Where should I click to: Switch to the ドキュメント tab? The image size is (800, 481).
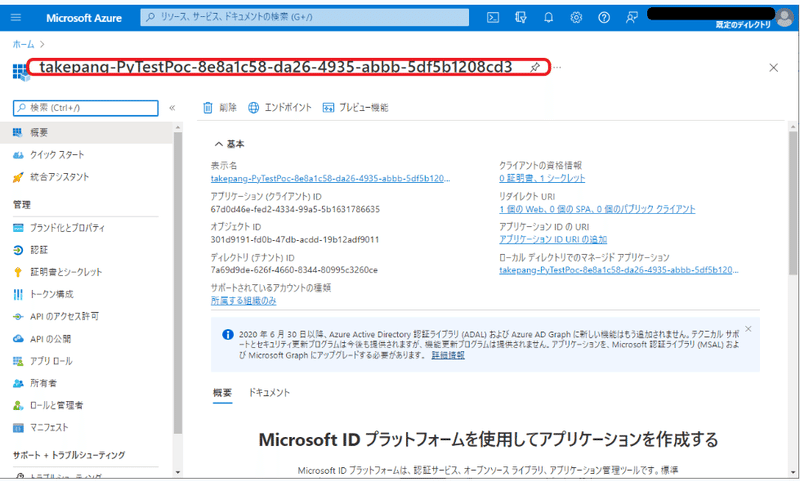click(x=269, y=393)
